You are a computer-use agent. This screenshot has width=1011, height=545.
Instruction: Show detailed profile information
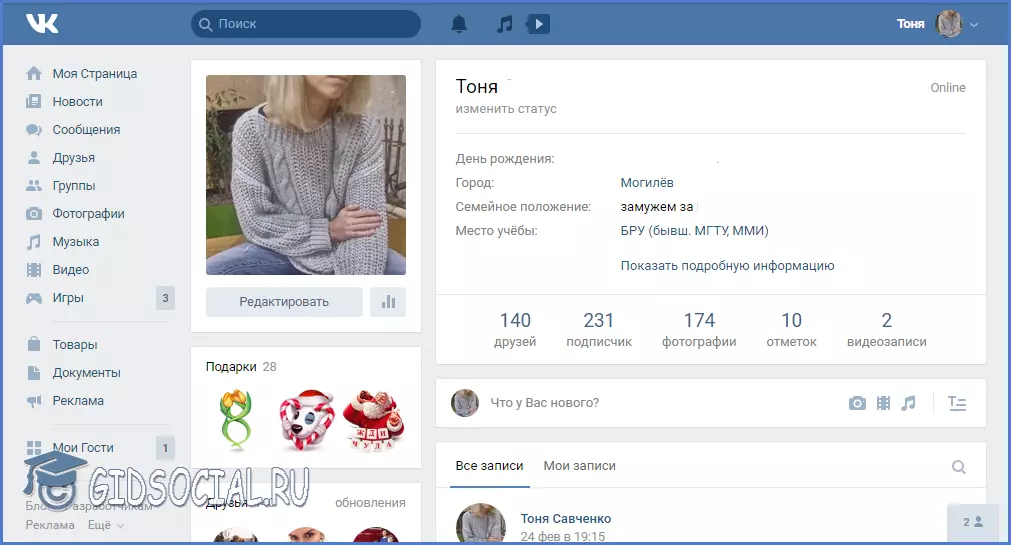point(727,266)
